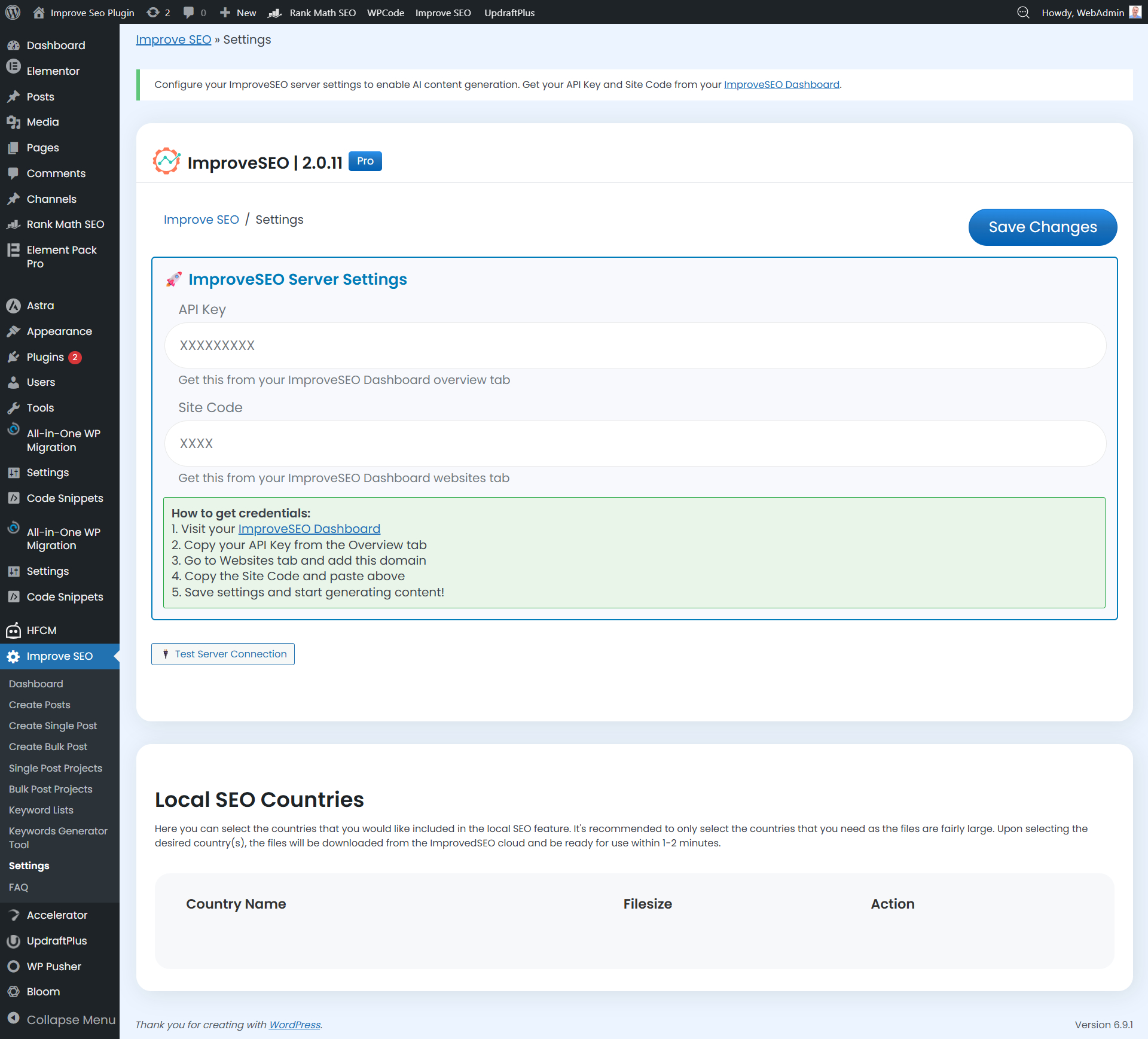
Task: Open the FAQ submenu item
Action: (19, 887)
